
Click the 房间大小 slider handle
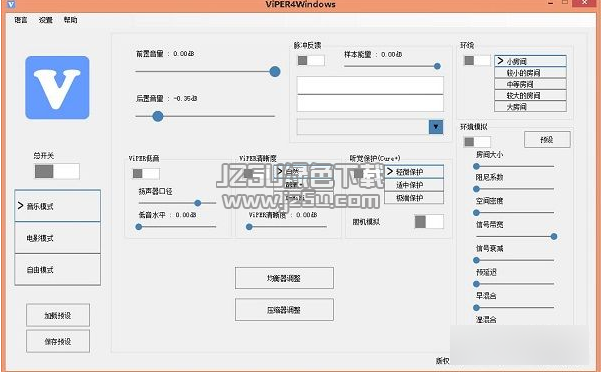click(476, 166)
